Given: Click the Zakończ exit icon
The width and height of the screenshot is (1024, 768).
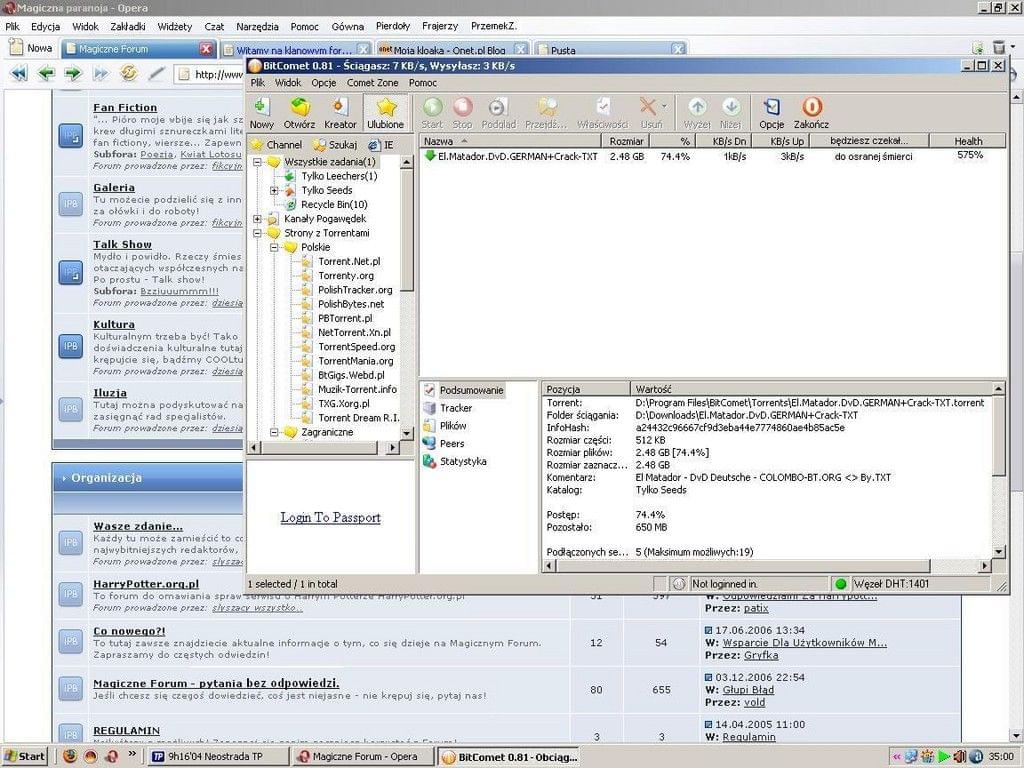Looking at the screenshot, I should point(811,112).
